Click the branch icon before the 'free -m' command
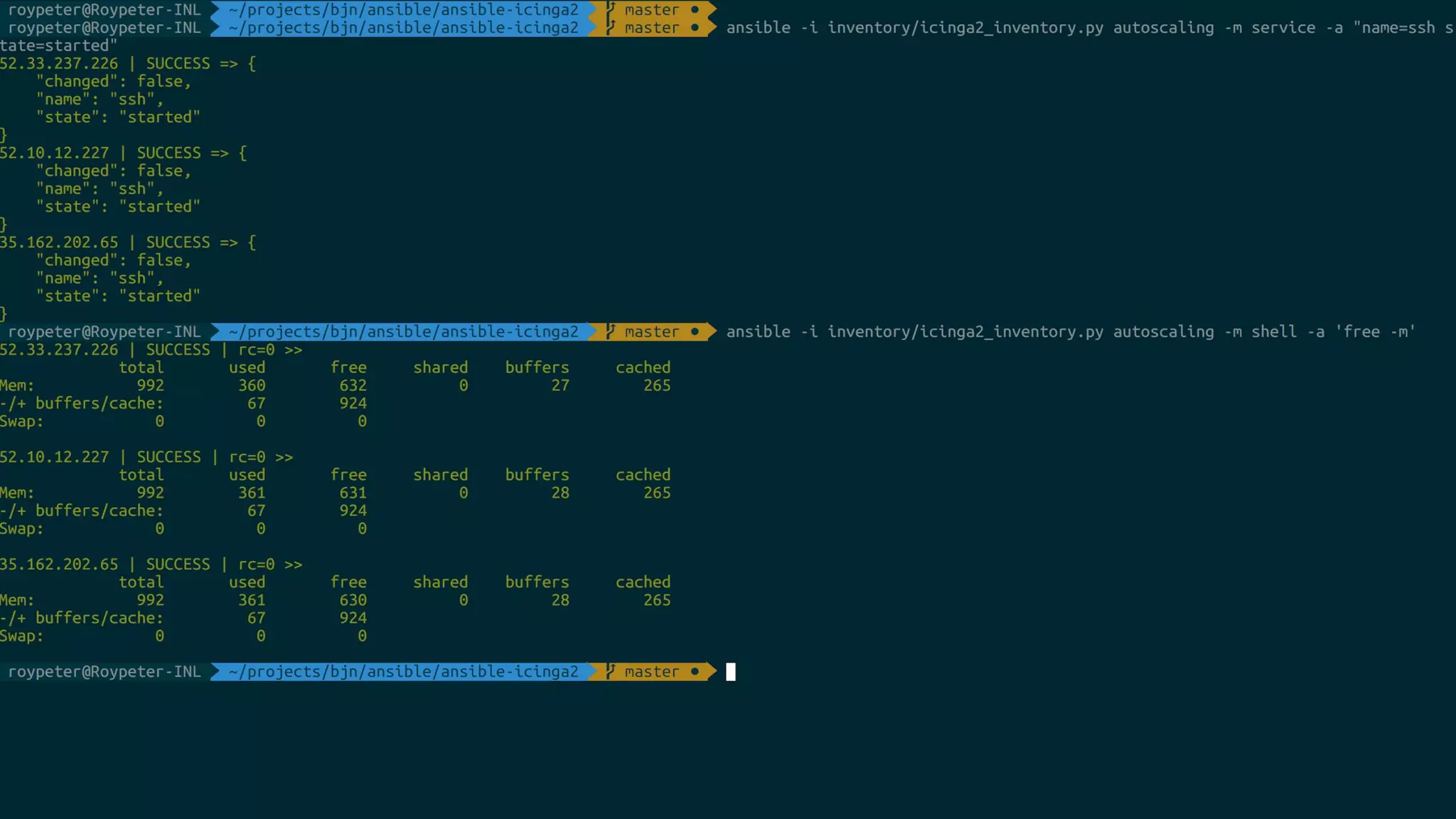This screenshot has height=819, width=1456. pos(610,332)
